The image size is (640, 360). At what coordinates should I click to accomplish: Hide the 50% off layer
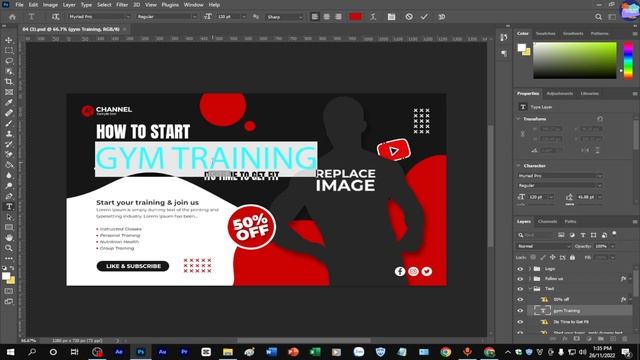click(520, 300)
